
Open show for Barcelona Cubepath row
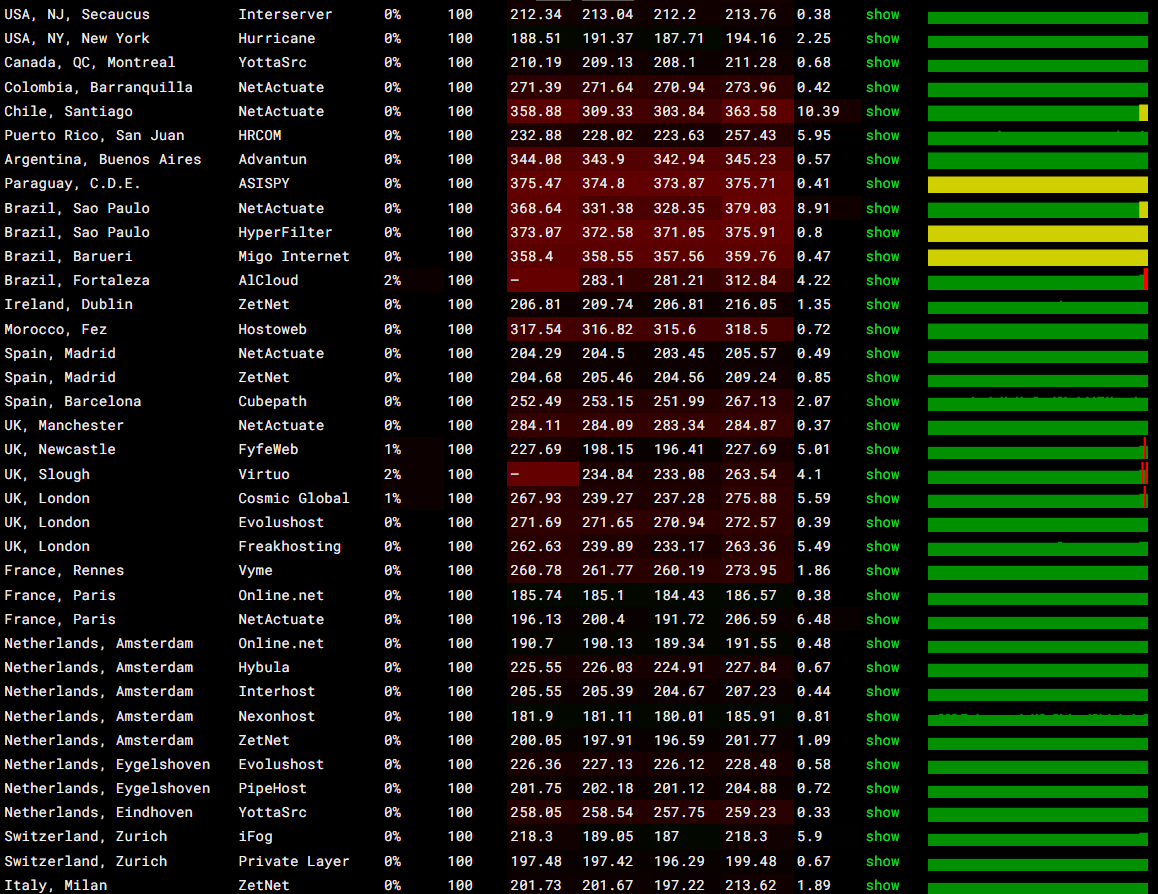point(883,402)
